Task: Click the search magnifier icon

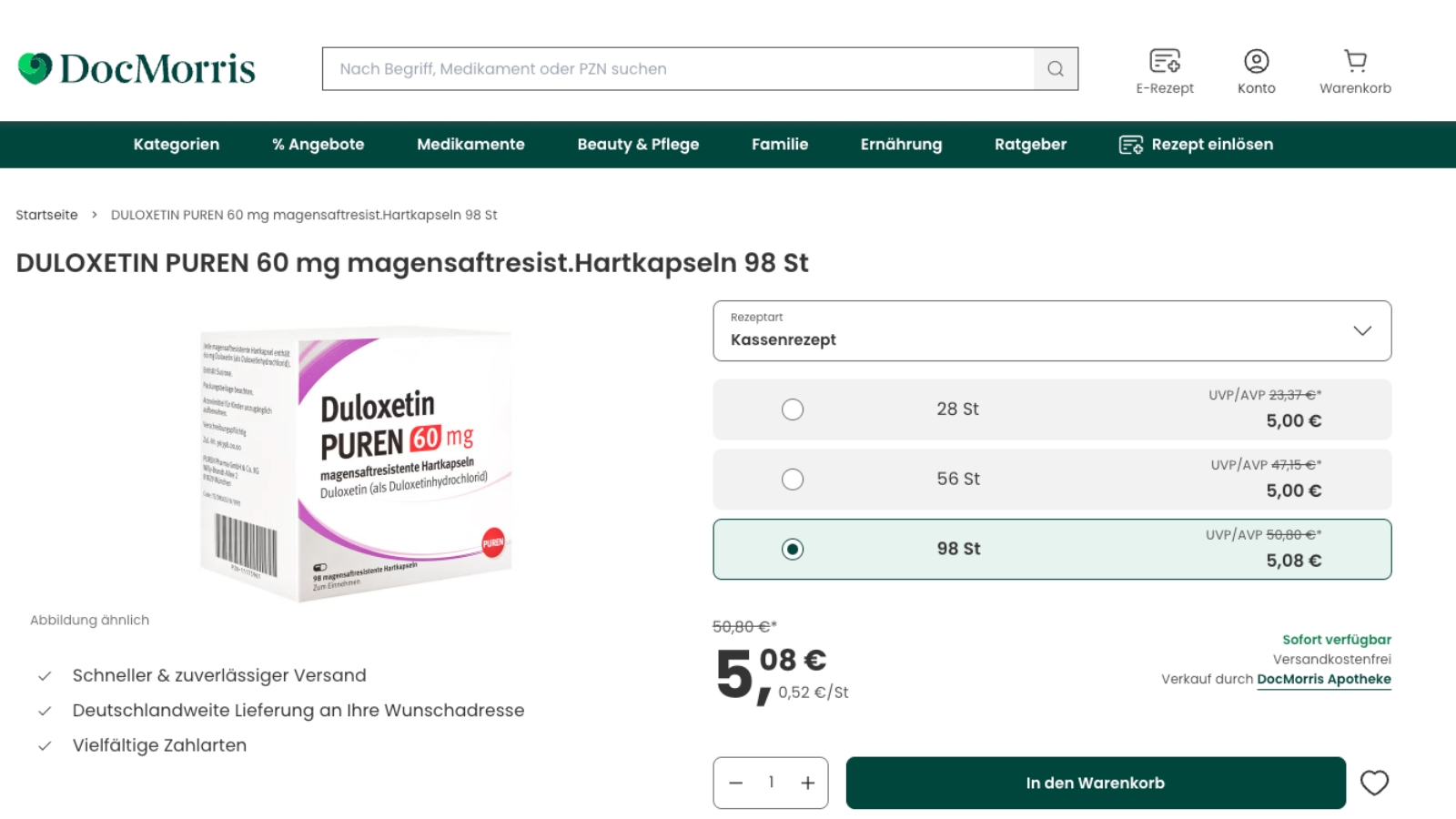Action: point(1056,69)
